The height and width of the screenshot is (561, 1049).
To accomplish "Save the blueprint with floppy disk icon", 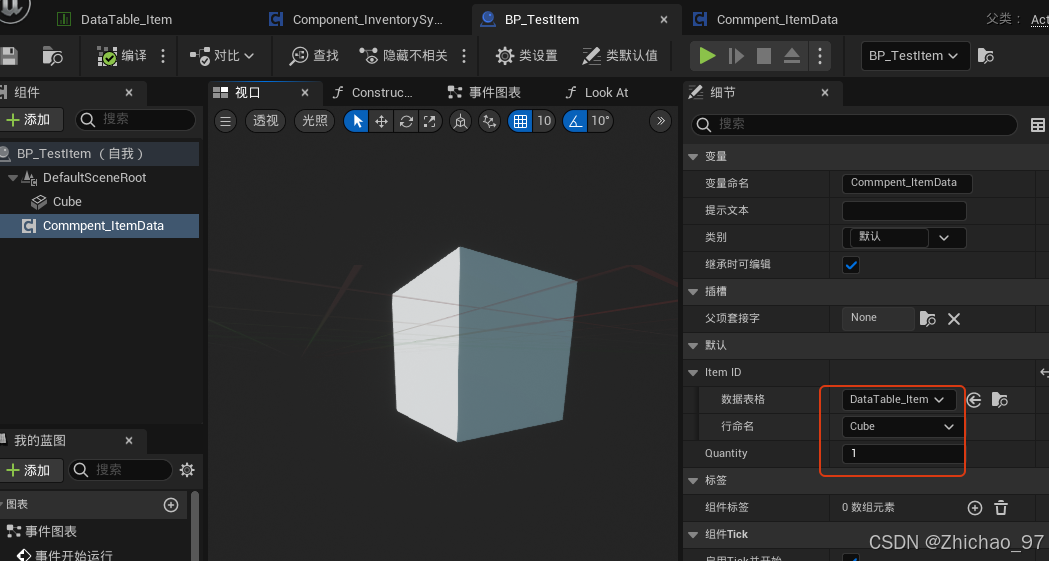I will pyautogui.click(x=8, y=55).
